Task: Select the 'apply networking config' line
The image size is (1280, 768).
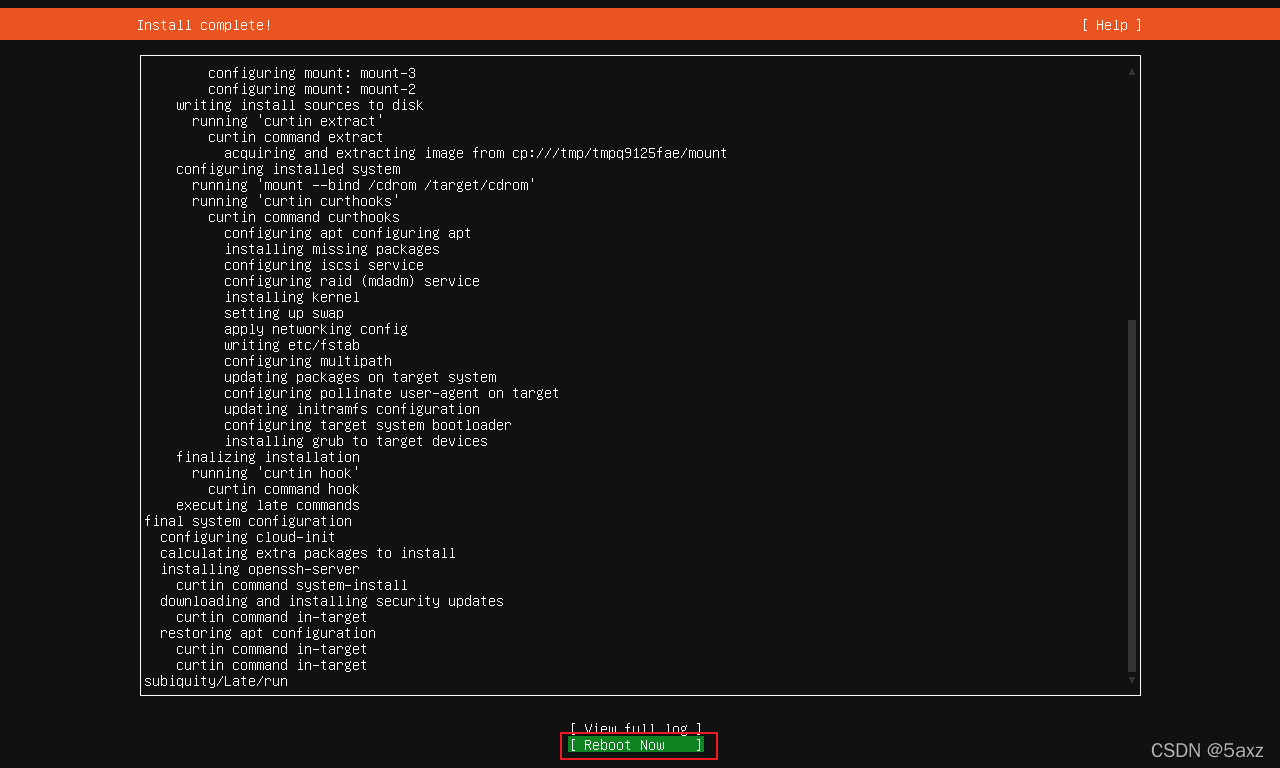Action: click(316, 329)
